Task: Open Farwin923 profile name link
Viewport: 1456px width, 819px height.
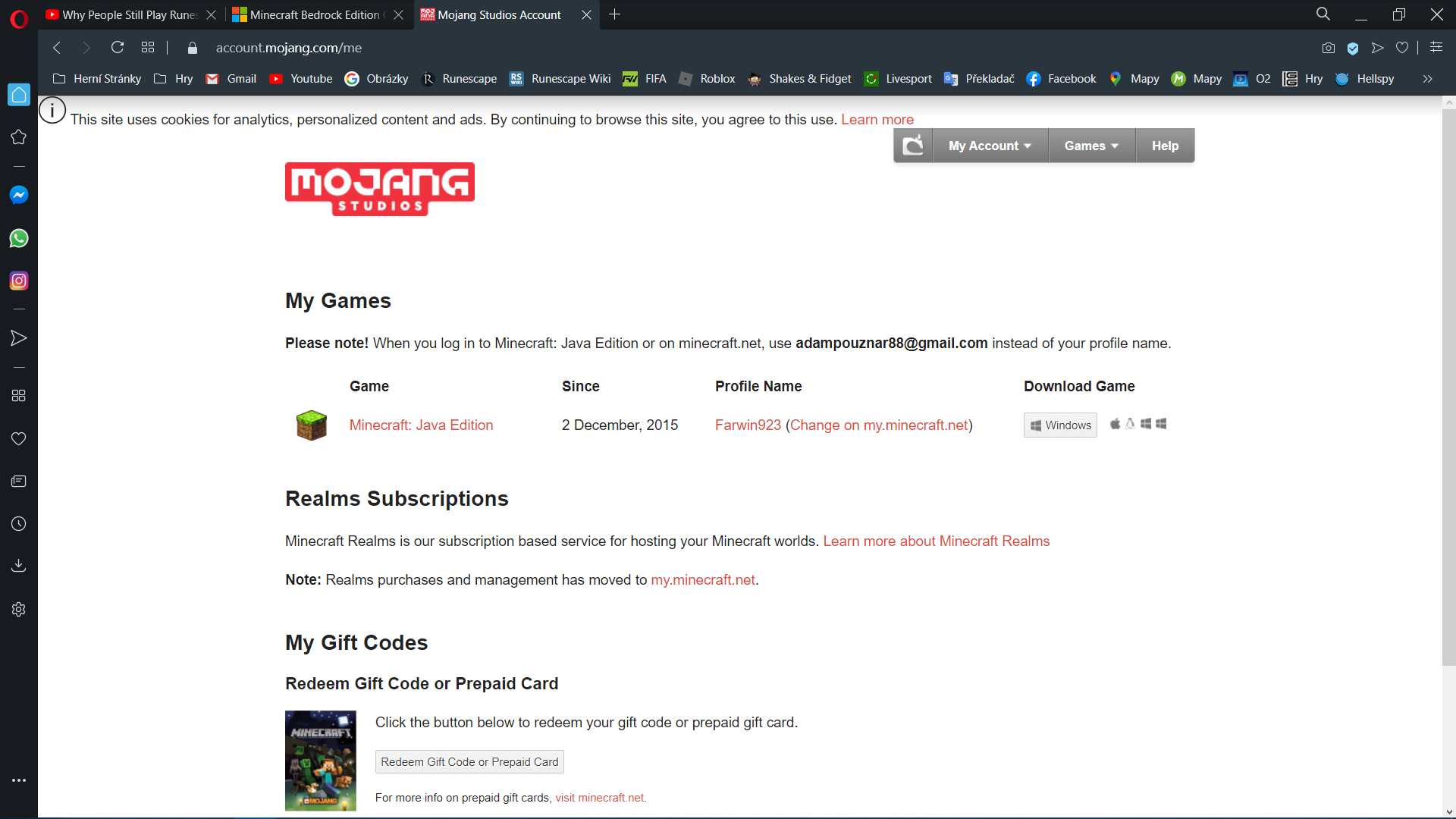Action: pyautogui.click(x=748, y=425)
